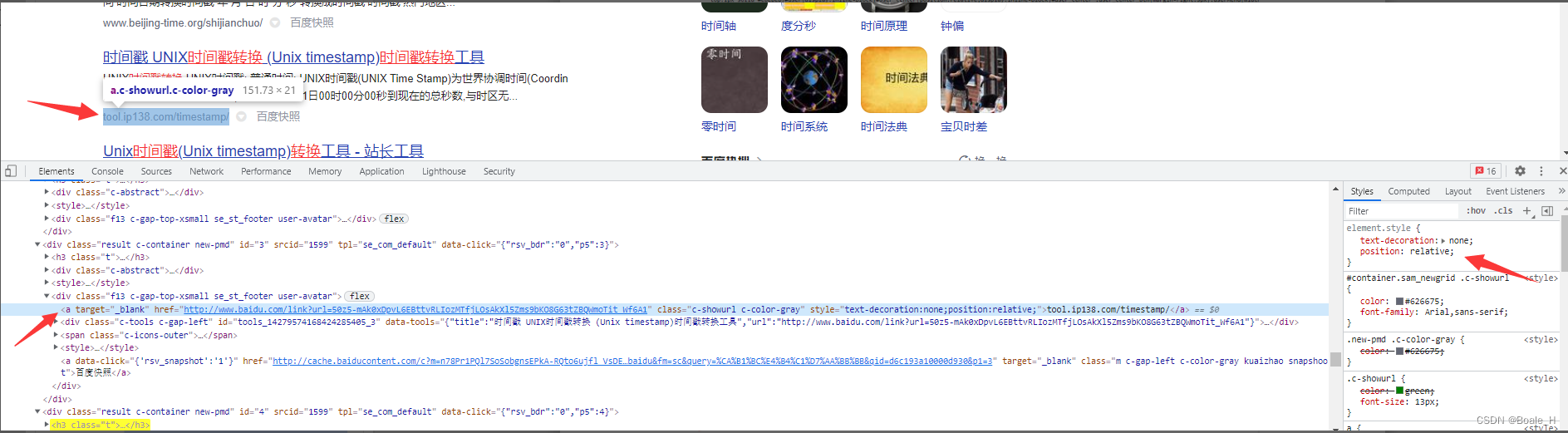Open the Sources tab
This screenshot has width=1568, height=433.
pyautogui.click(x=156, y=171)
